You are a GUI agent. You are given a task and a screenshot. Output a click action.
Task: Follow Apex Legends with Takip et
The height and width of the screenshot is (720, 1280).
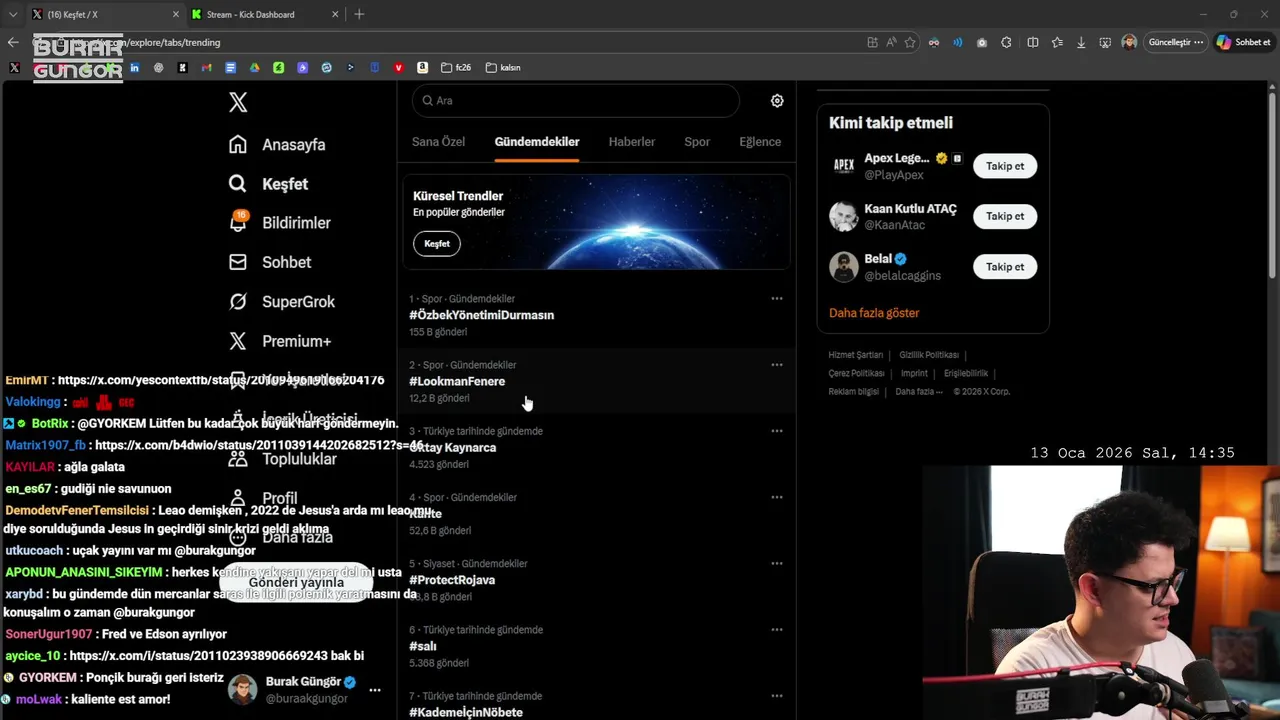point(1005,166)
